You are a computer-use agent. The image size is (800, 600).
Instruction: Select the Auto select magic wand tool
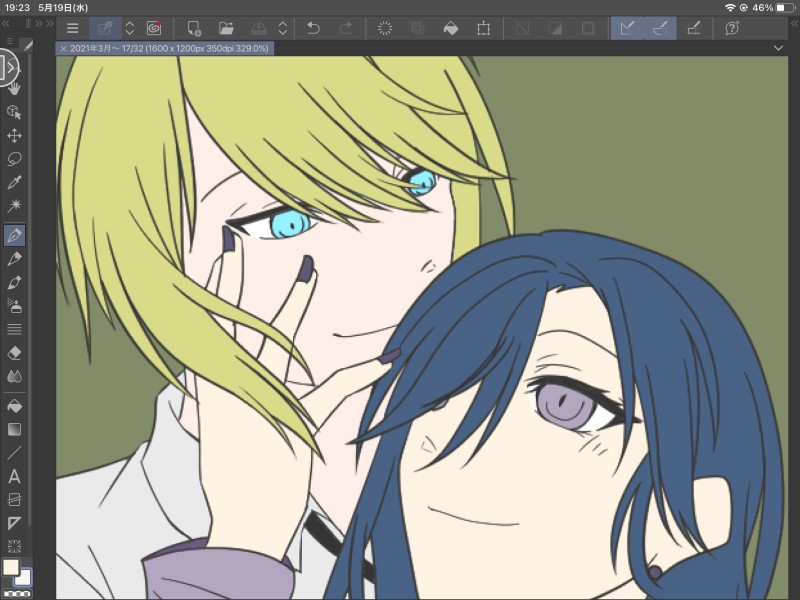pos(14,206)
